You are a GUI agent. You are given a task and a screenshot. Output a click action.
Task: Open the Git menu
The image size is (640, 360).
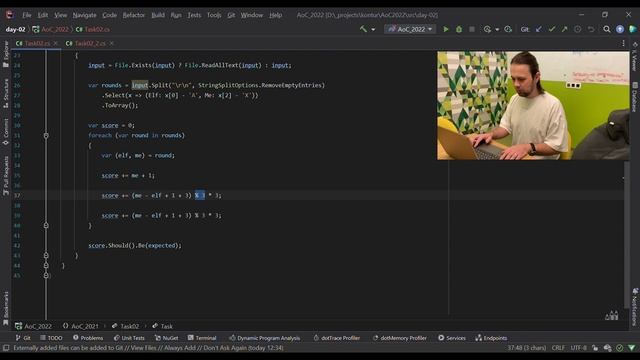[231, 15]
